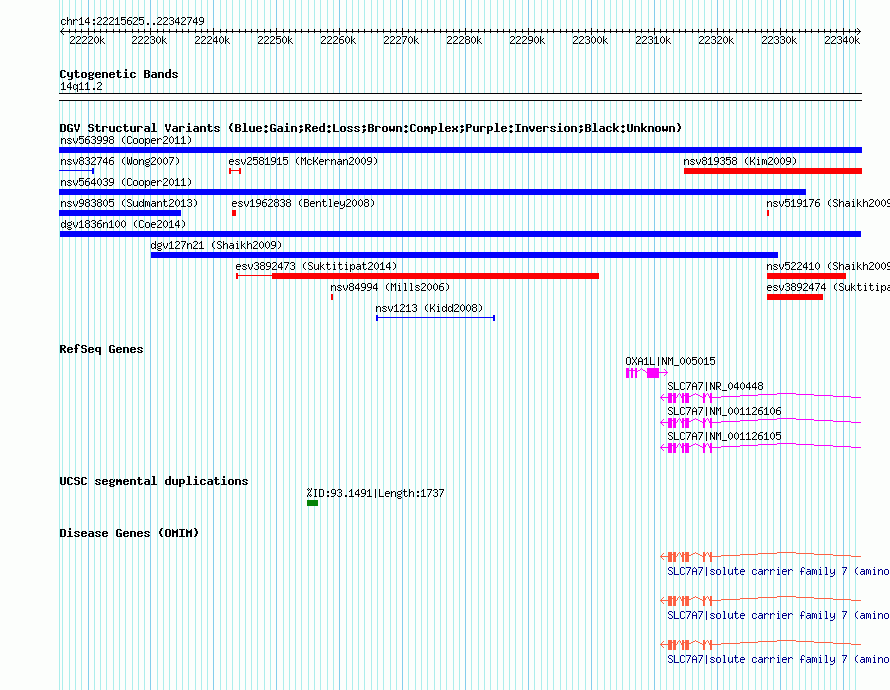Click the SLC7A7 NM_001126105 exon glyph

[x=761, y=447]
